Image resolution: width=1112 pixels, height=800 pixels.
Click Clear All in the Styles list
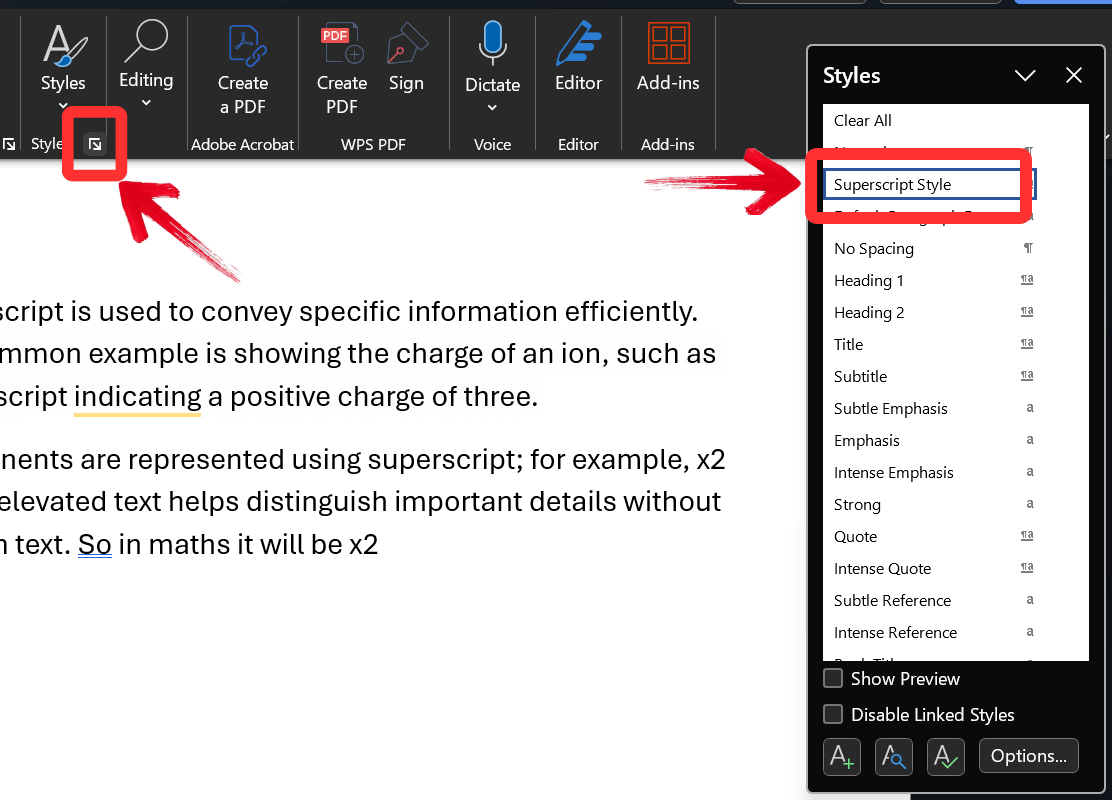[x=862, y=120]
